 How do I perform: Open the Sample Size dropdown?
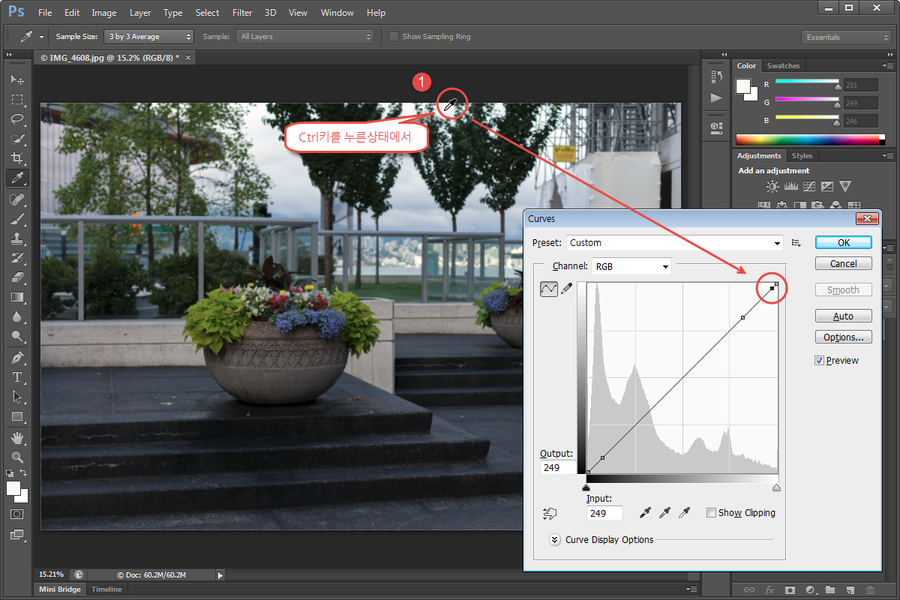click(148, 37)
